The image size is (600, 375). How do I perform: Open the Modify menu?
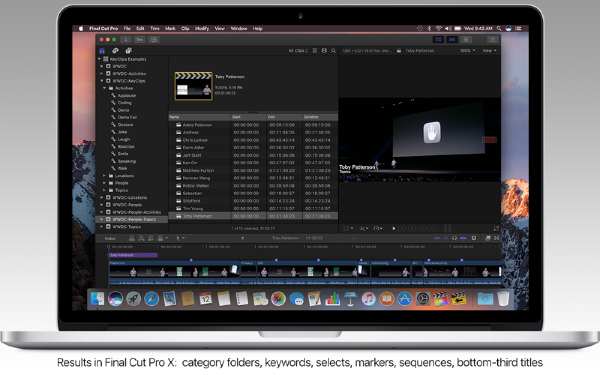tap(202, 28)
